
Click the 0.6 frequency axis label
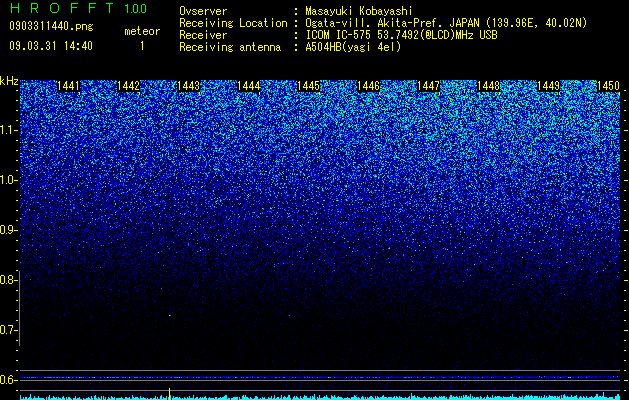(9, 380)
